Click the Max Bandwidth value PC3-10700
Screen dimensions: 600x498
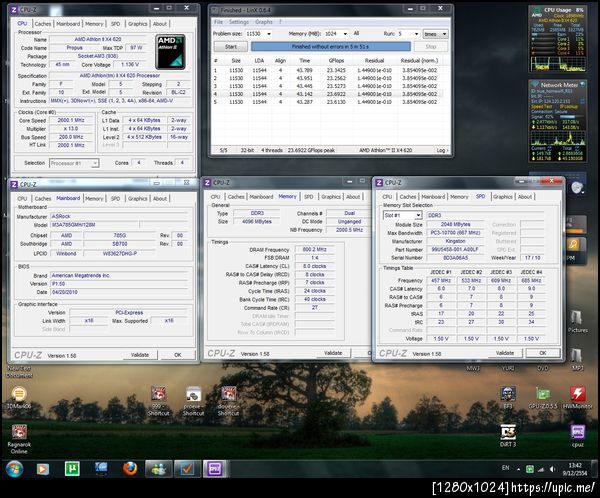(x=455, y=233)
